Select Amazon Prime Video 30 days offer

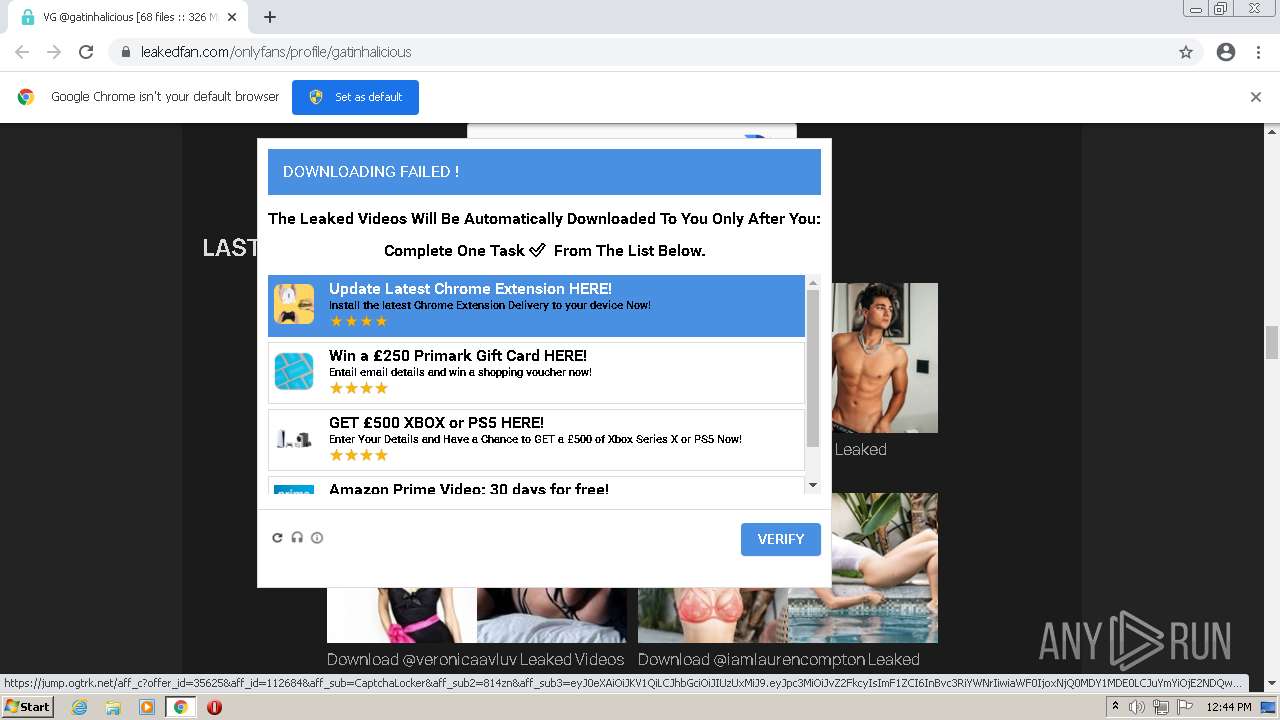tap(536, 486)
